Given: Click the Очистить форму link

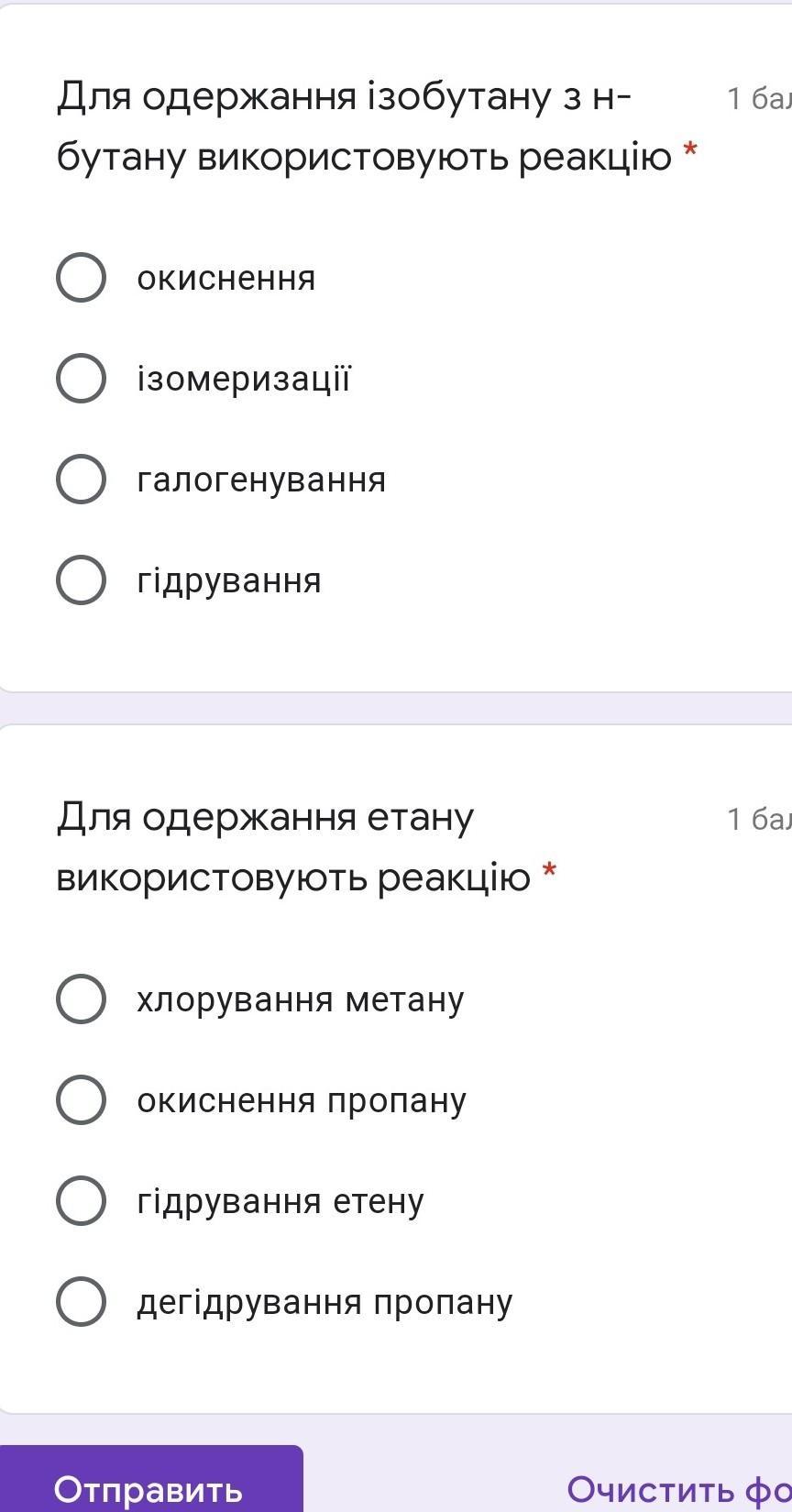Looking at the screenshot, I should tap(678, 1489).
